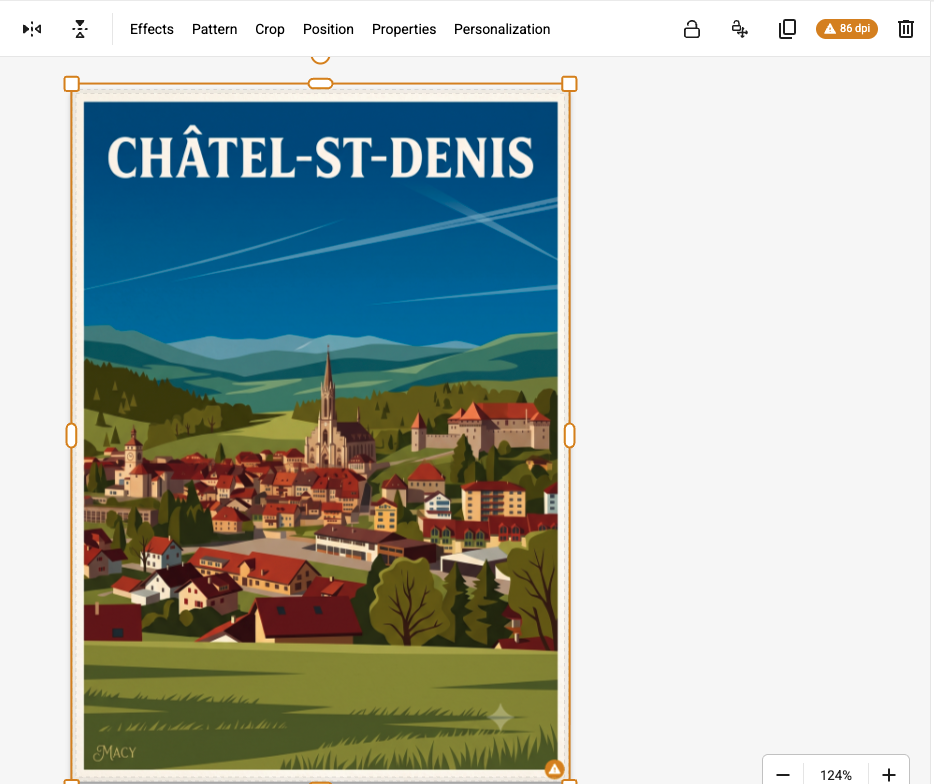This screenshot has width=934, height=784.
Task: Open the Position menu
Action: pyautogui.click(x=328, y=29)
